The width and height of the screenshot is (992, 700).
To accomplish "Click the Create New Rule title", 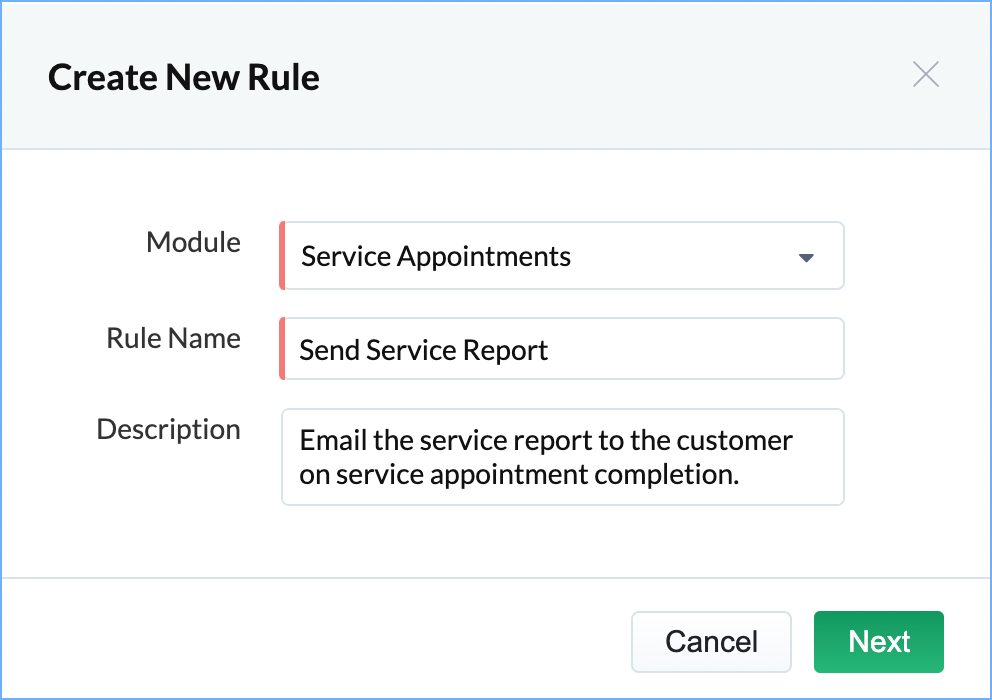I will point(184,77).
